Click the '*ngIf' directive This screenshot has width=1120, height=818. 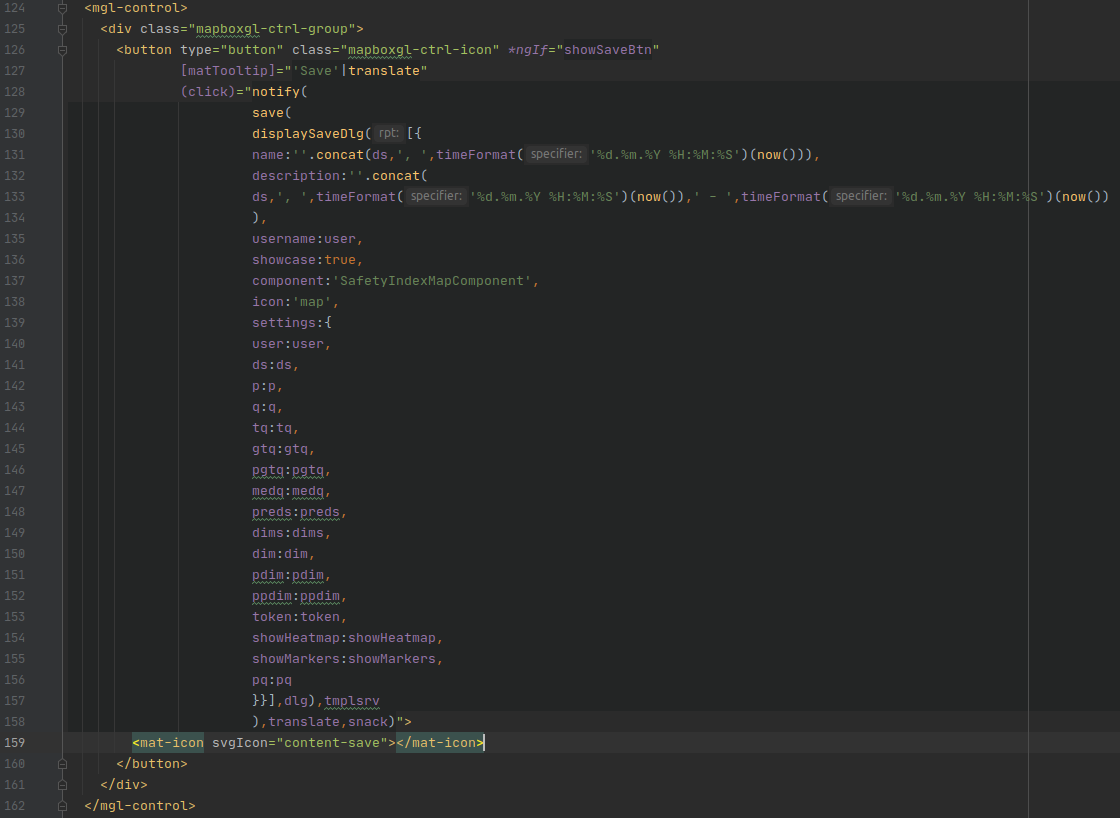click(528, 50)
